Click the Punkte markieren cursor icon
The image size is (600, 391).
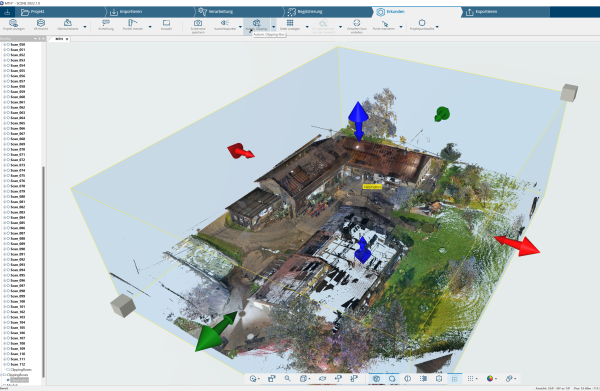point(384,25)
